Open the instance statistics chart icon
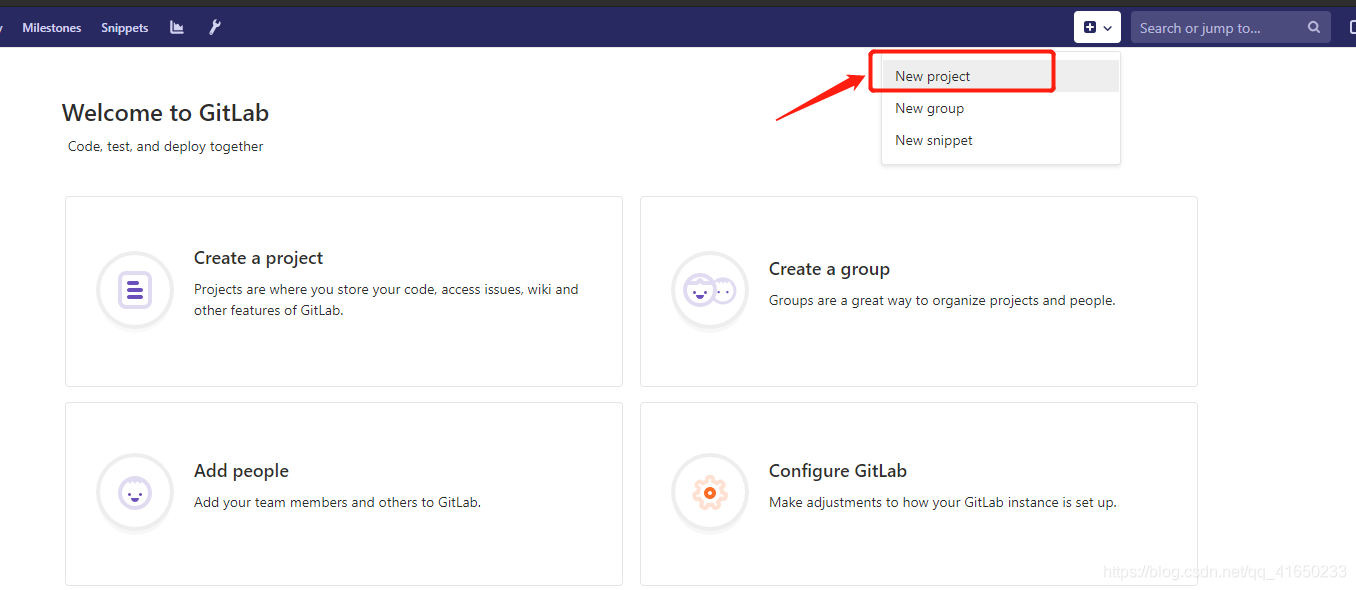The height and width of the screenshot is (590, 1356). pyautogui.click(x=177, y=28)
